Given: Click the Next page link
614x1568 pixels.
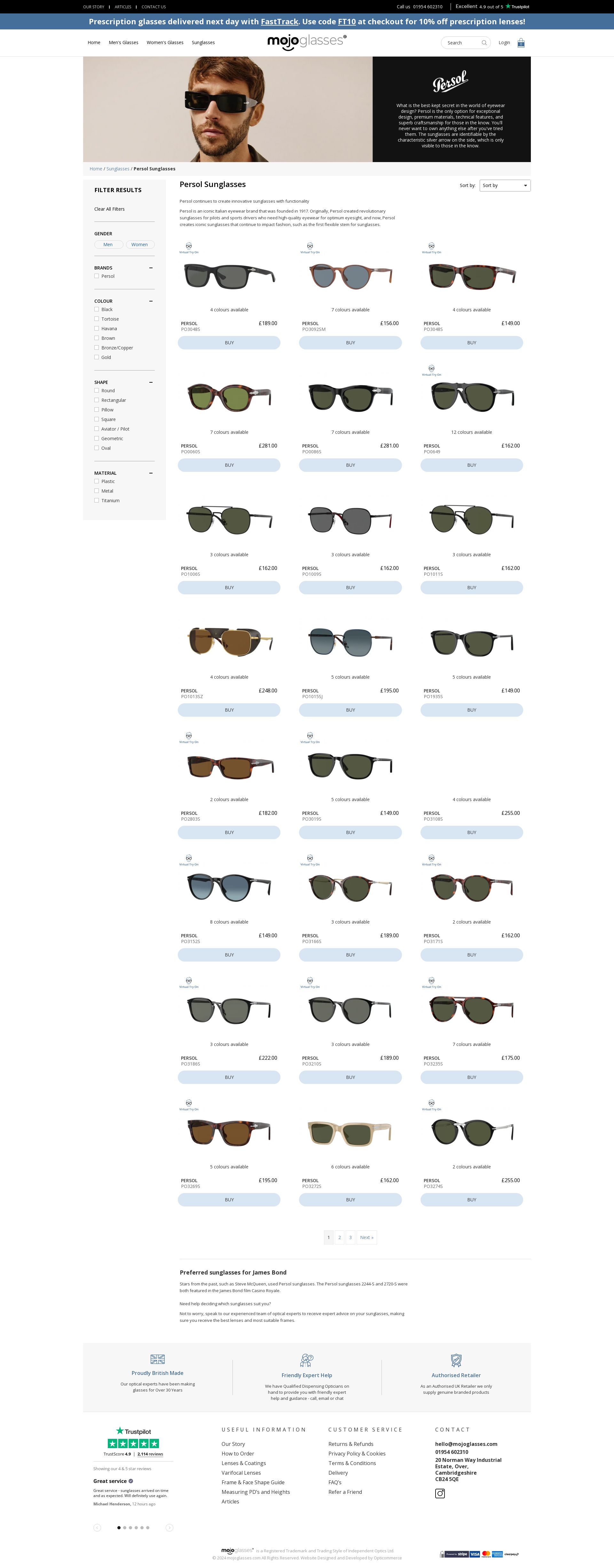Looking at the screenshot, I should (x=367, y=1237).
